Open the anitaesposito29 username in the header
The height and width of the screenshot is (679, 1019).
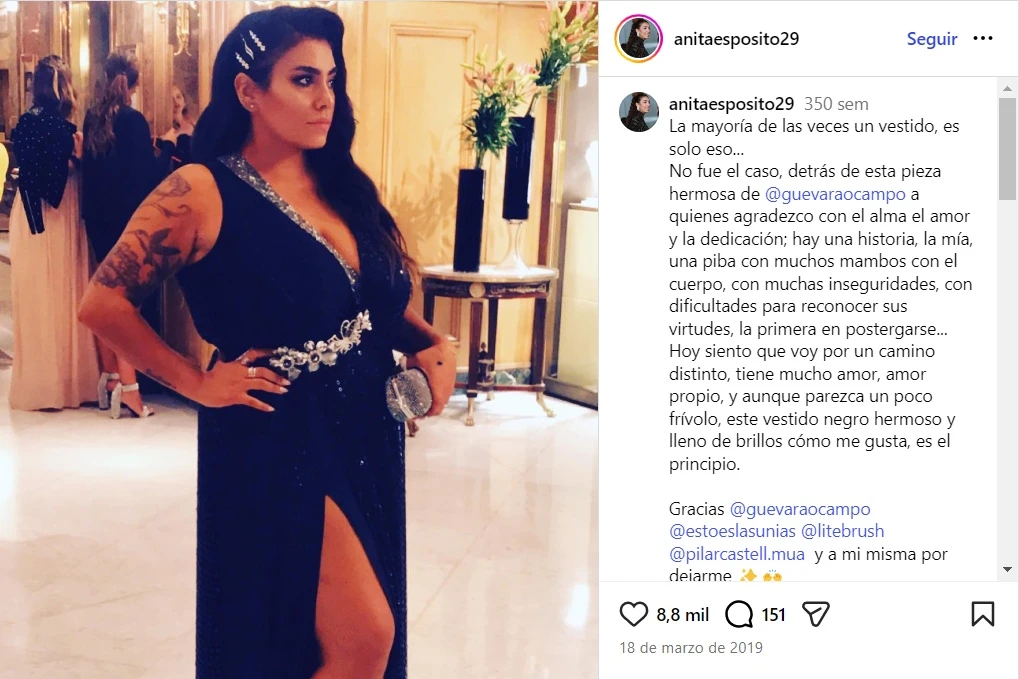pos(736,39)
